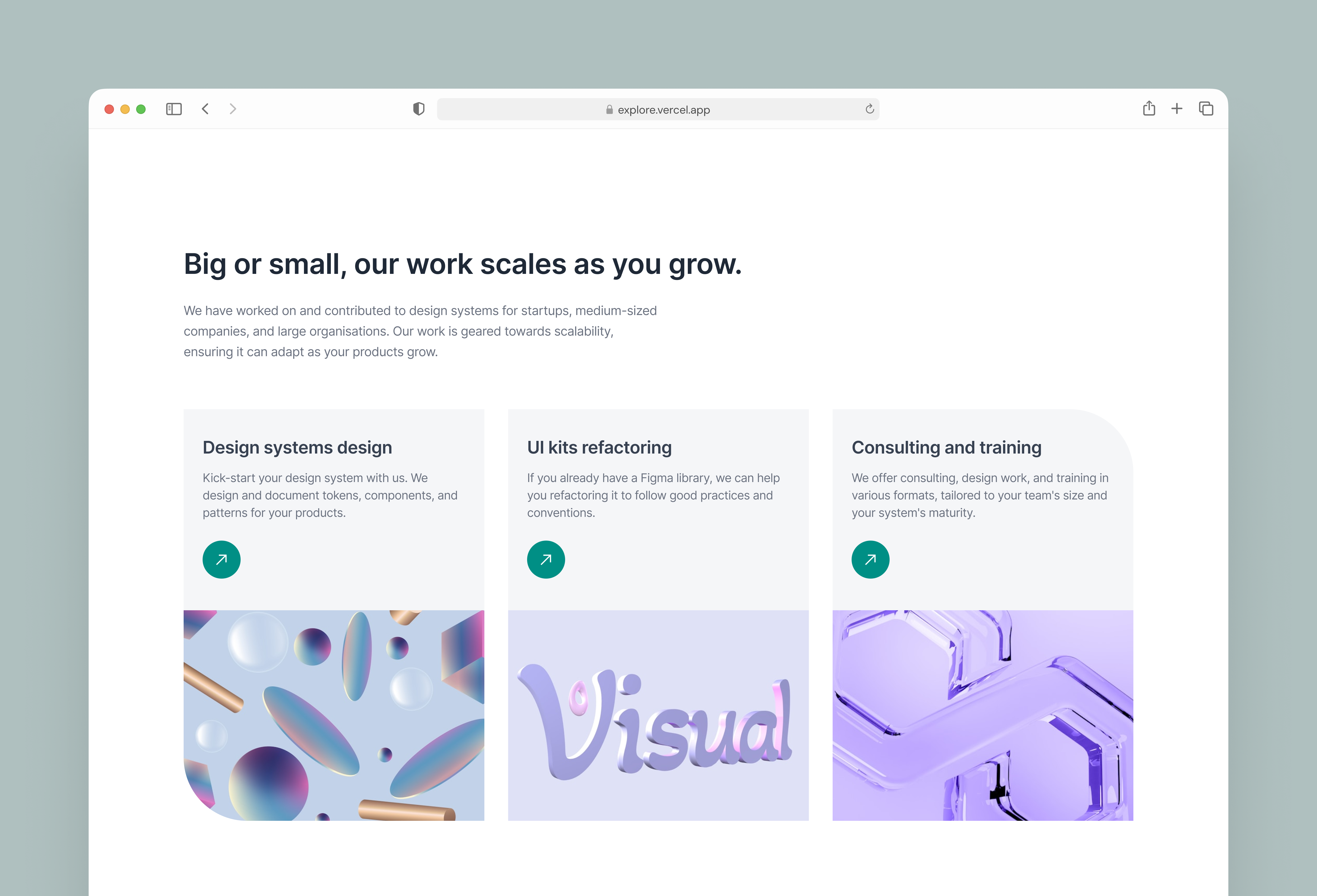
Task: Click the privacy shield icon
Action: (x=418, y=109)
